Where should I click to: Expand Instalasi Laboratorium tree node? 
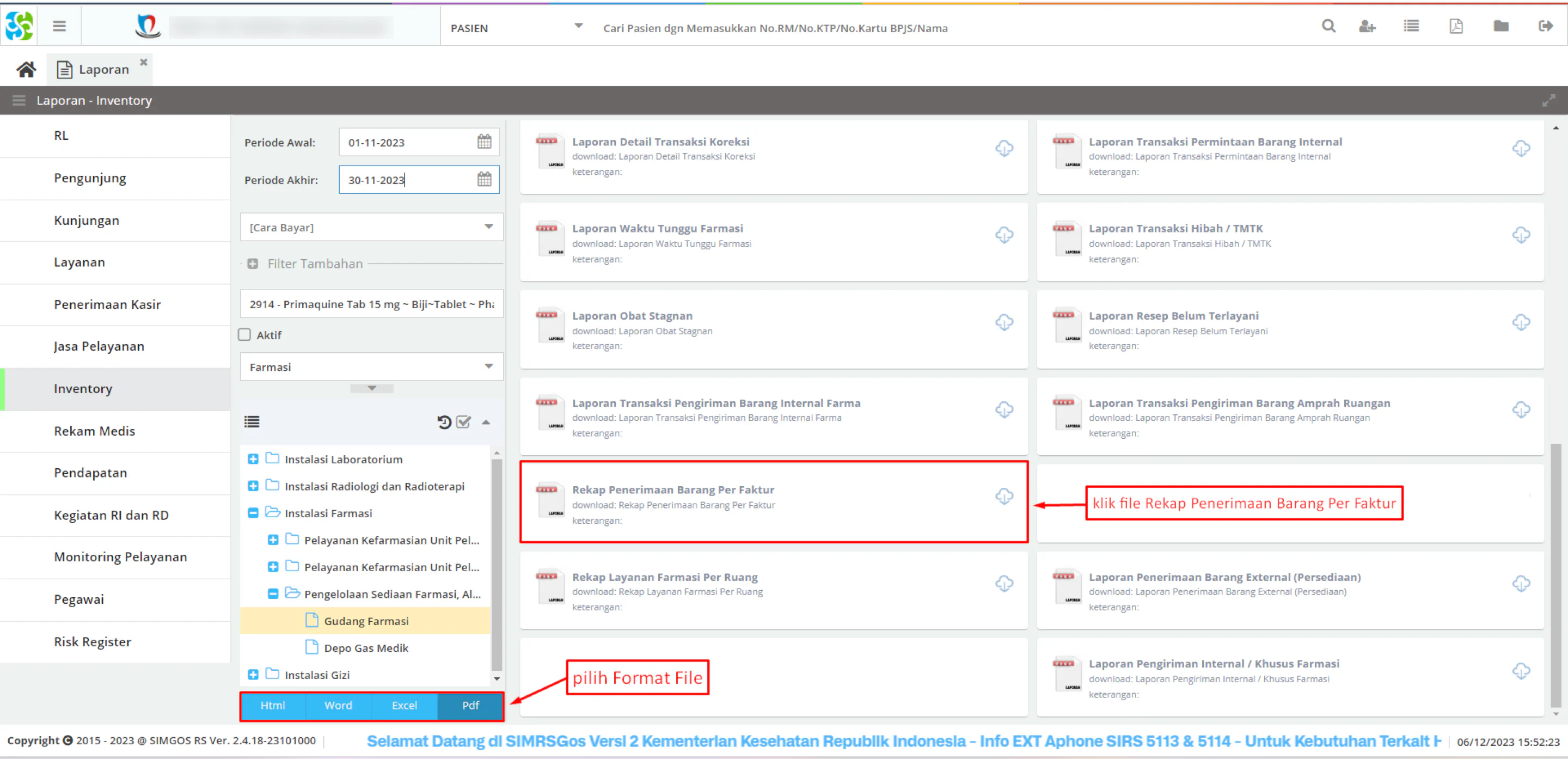[x=253, y=459]
